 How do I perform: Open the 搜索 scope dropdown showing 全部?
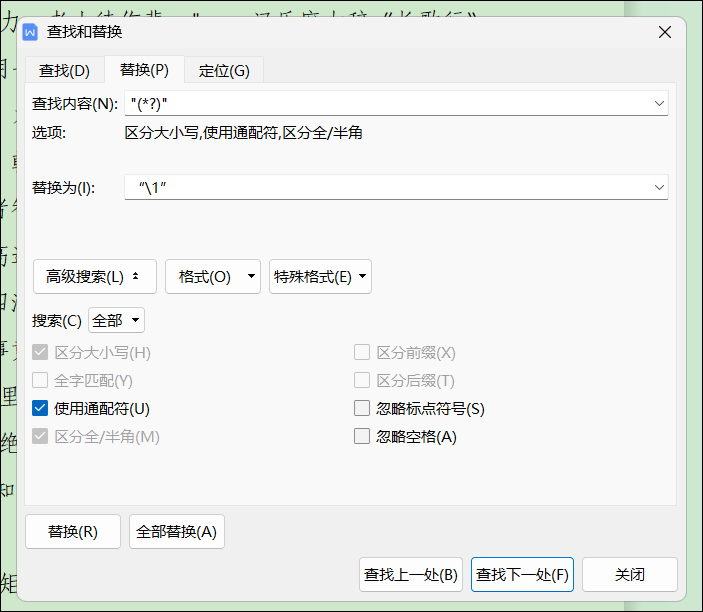117,320
